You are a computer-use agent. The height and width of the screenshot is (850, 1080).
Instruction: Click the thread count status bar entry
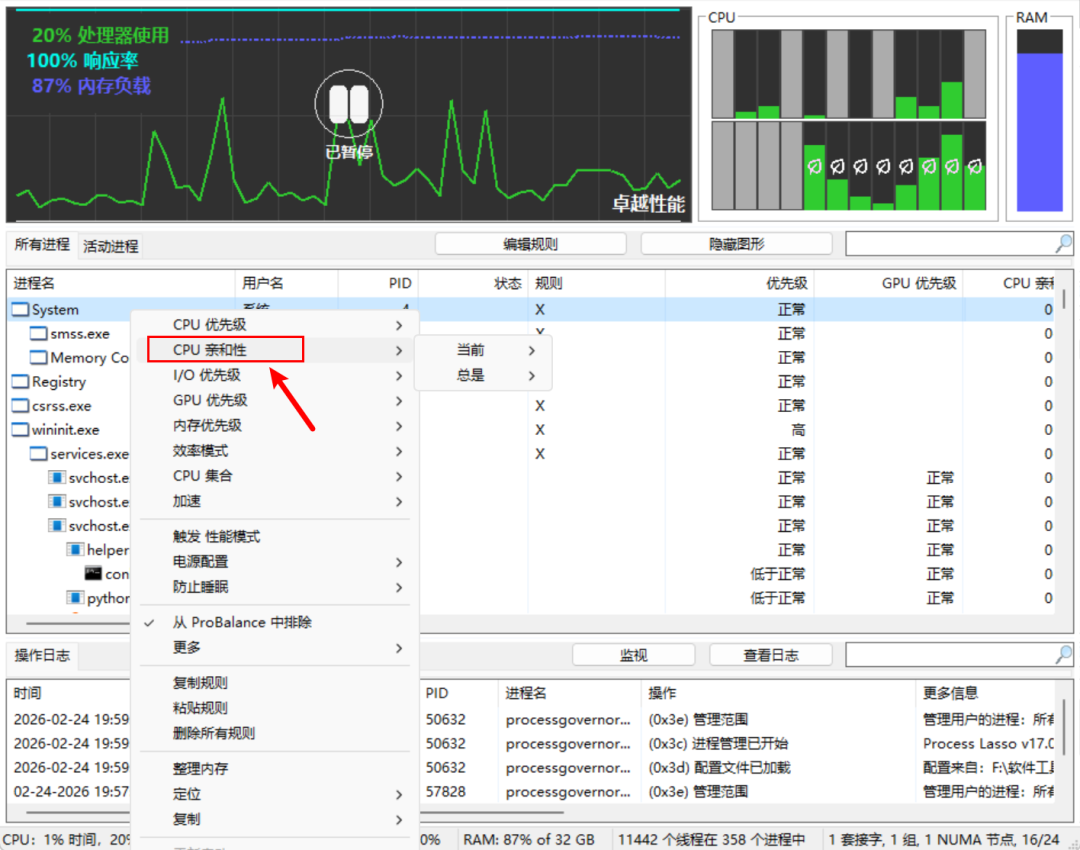[712, 840]
